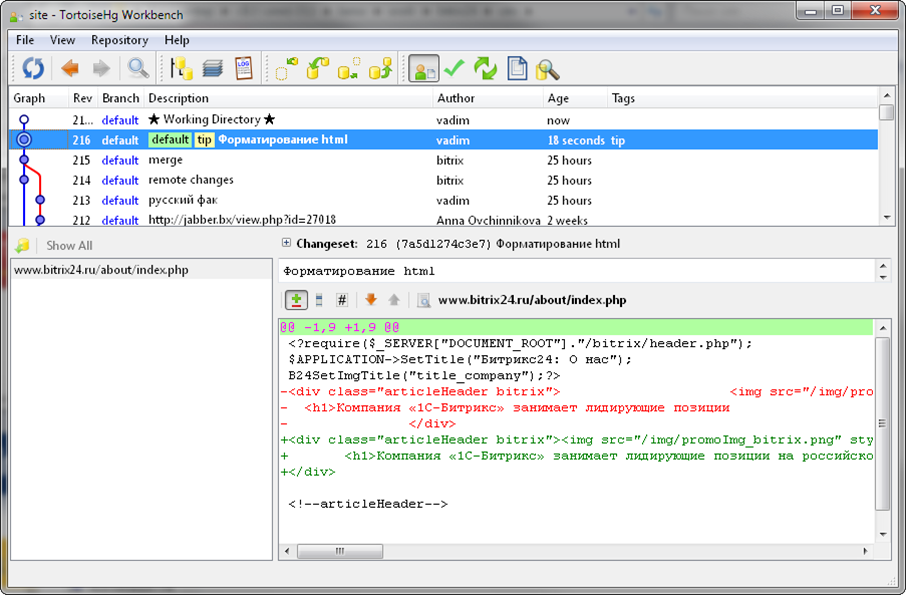Click the diff pane vertical scrollbar thumb
Viewport: 906px width, 595px height.
tap(882, 423)
